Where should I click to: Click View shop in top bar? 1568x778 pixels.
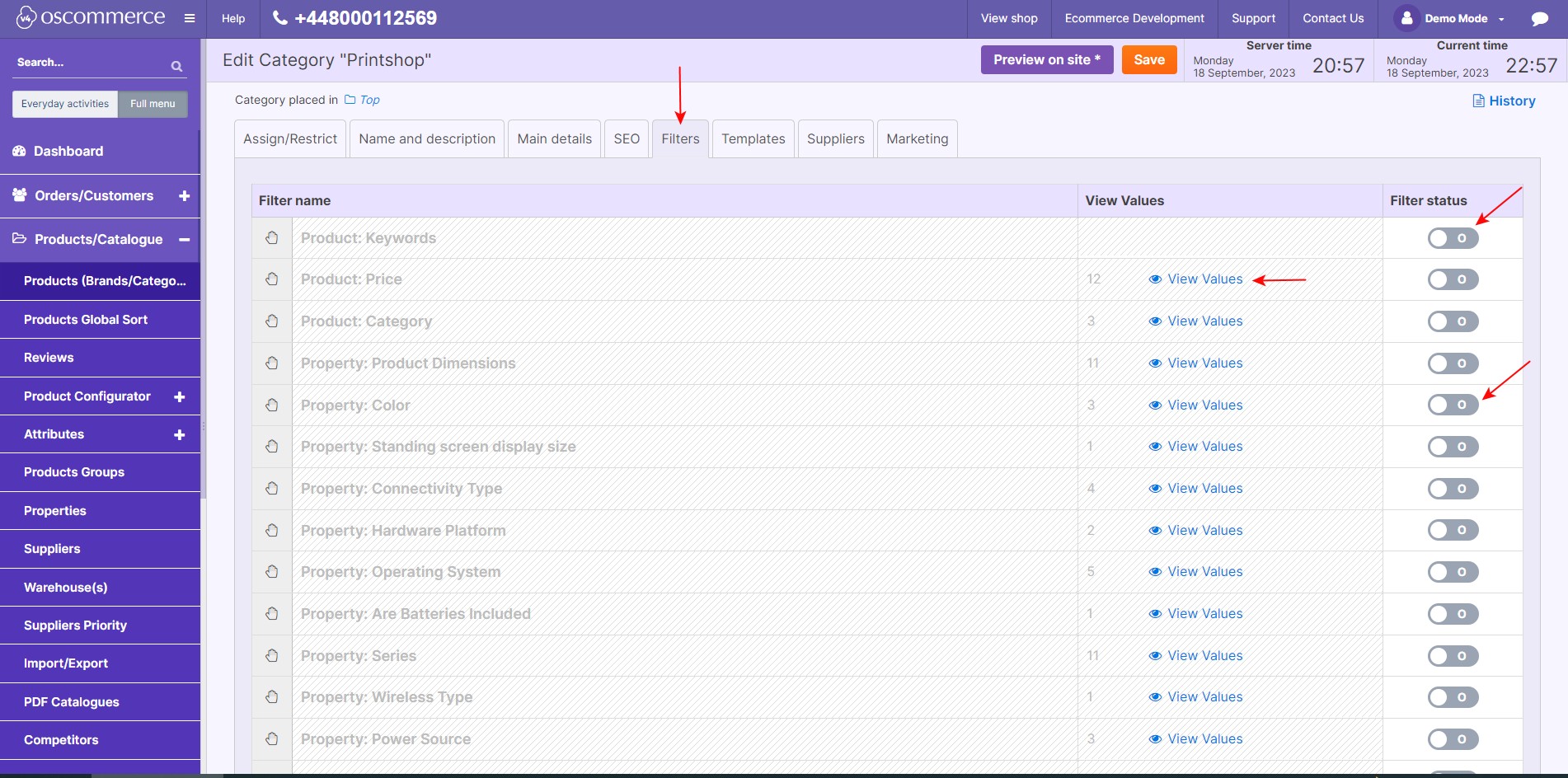point(1009,18)
